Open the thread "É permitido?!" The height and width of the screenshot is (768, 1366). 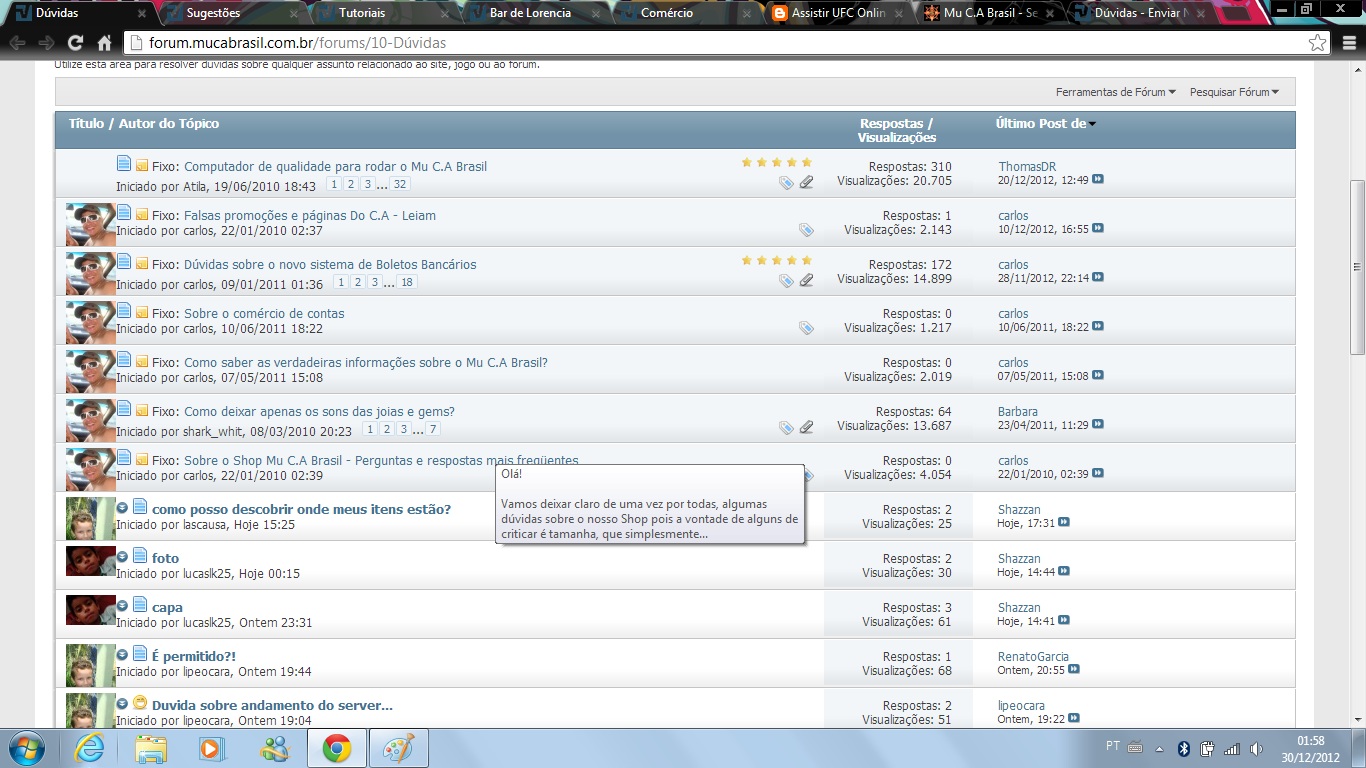(194, 656)
